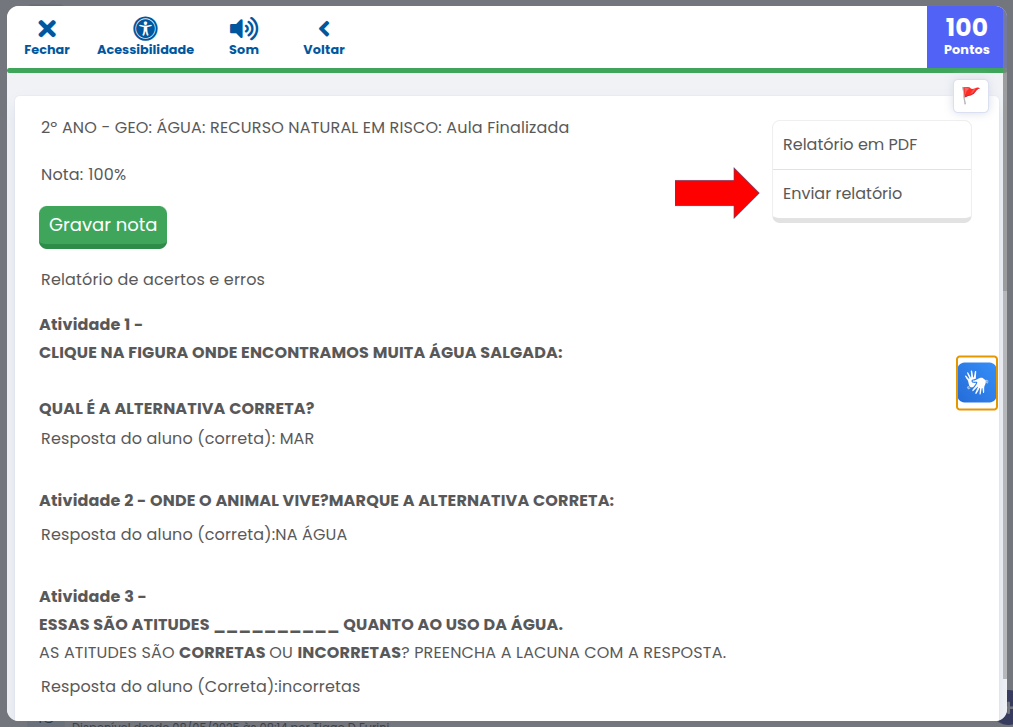Click the Nota: 100% grade text
The height and width of the screenshot is (727, 1013).
pyautogui.click(x=83, y=175)
